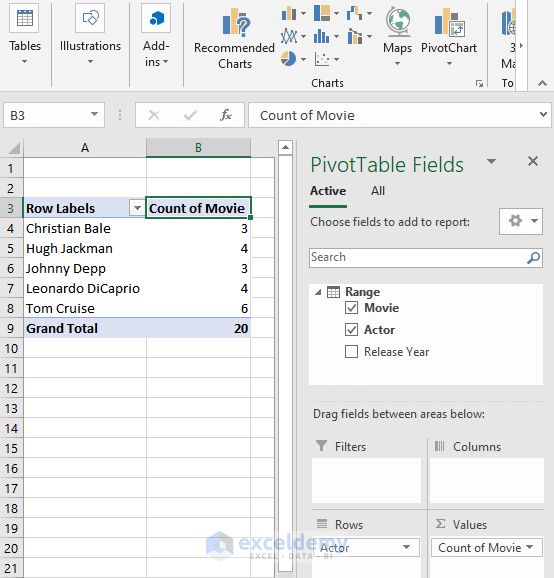
Task: Click the select all corner triangle
Action: pos(13,149)
